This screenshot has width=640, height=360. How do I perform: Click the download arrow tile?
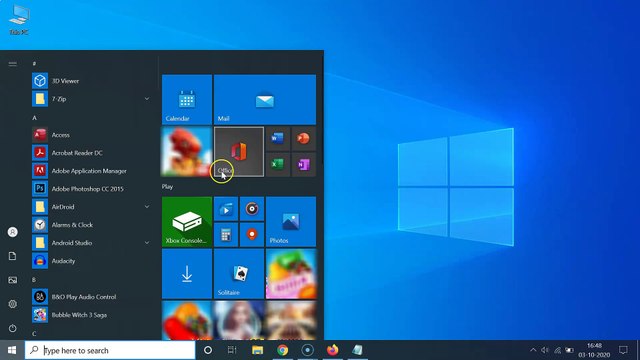click(x=187, y=274)
